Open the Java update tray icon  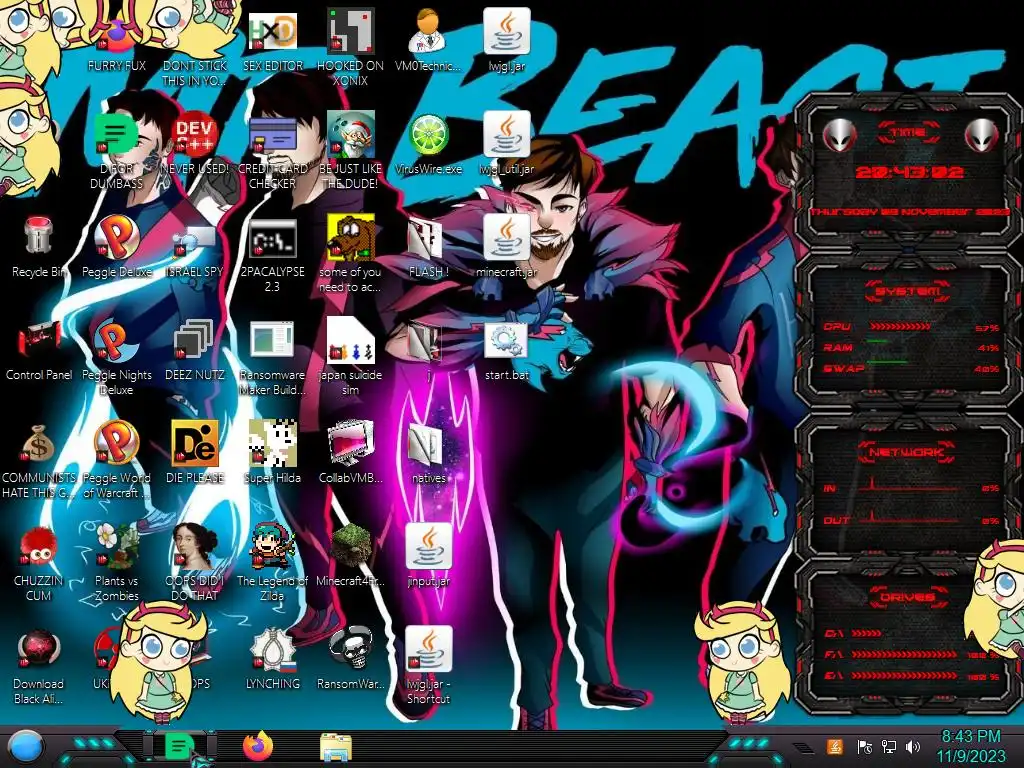click(x=835, y=747)
